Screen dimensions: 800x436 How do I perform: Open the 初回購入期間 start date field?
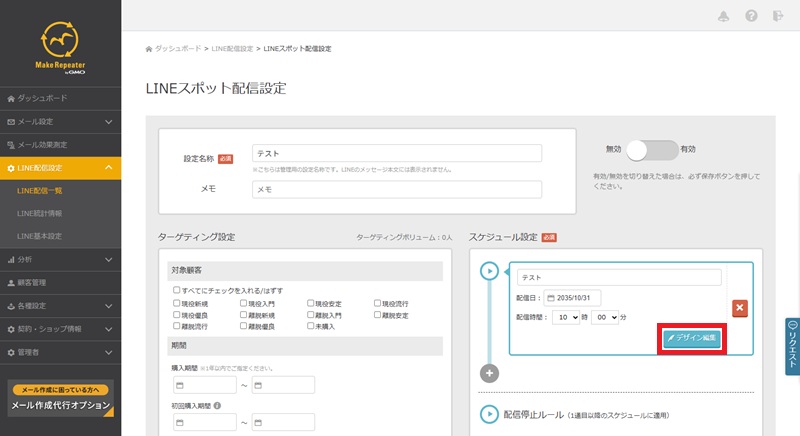tap(205, 422)
